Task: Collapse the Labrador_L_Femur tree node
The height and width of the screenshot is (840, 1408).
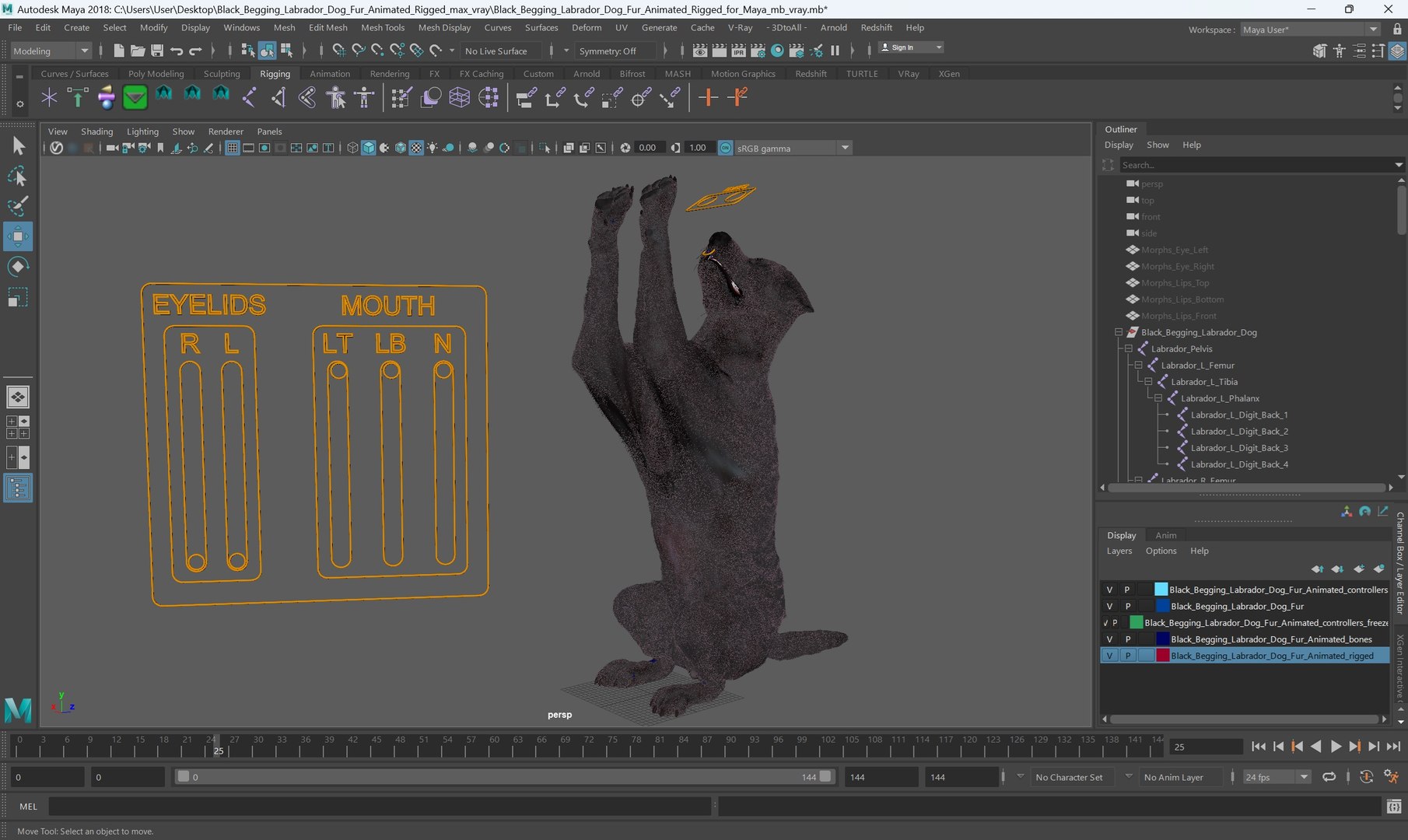Action: tap(1139, 365)
